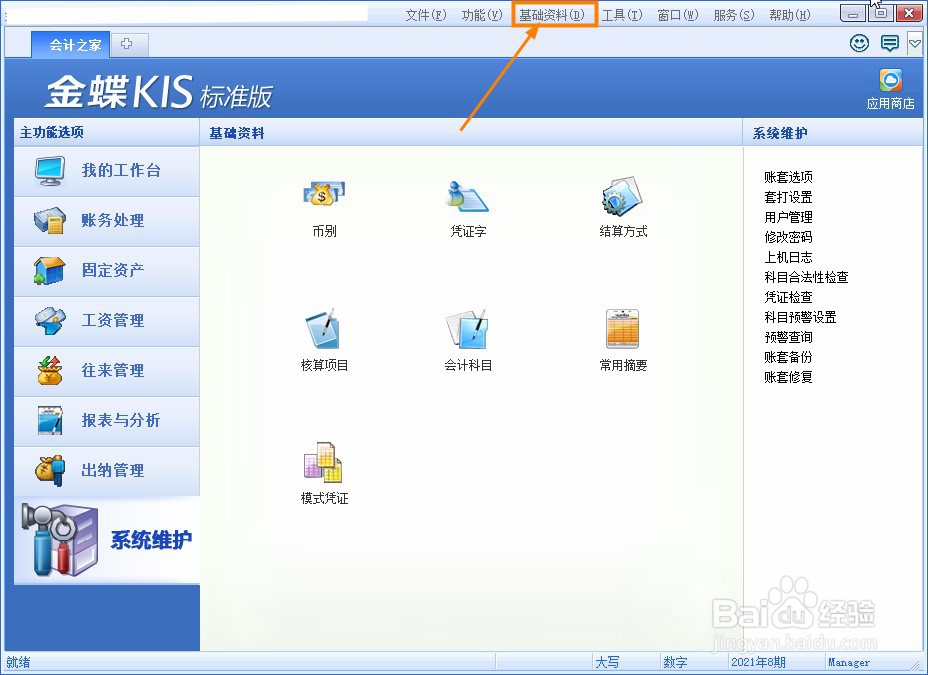Click 数字 indicator in status bar
The image size is (928, 675).
point(675,662)
